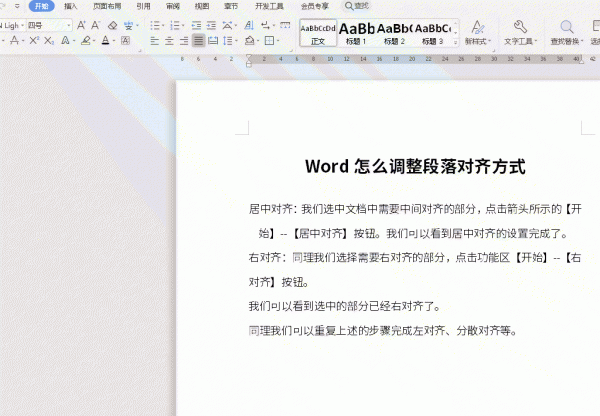The height and width of the screenshot is (416, 600).
Task: Open the 会员专享 tab
Action: pos(315,6)
